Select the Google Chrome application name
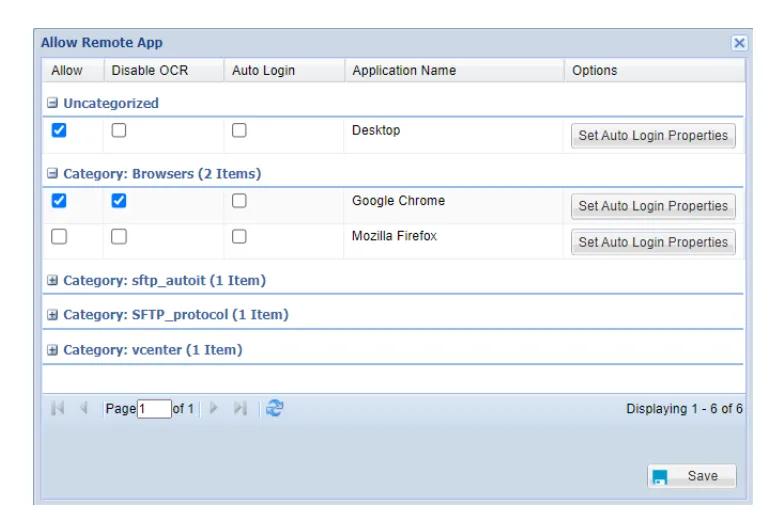Viewport: 777px width, 510px height. (398, 201)
